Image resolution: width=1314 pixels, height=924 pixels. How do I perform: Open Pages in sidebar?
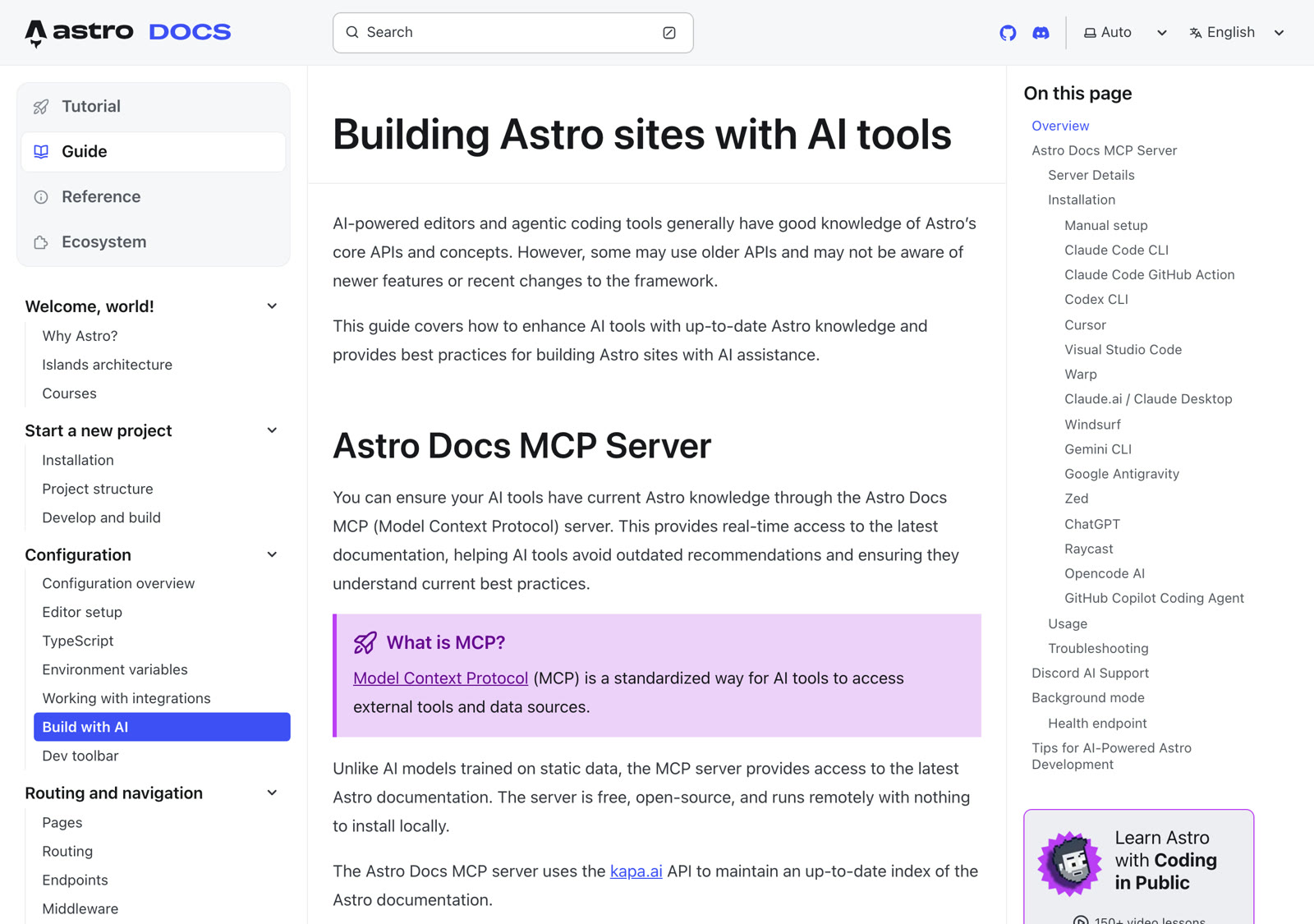(62, 822)
